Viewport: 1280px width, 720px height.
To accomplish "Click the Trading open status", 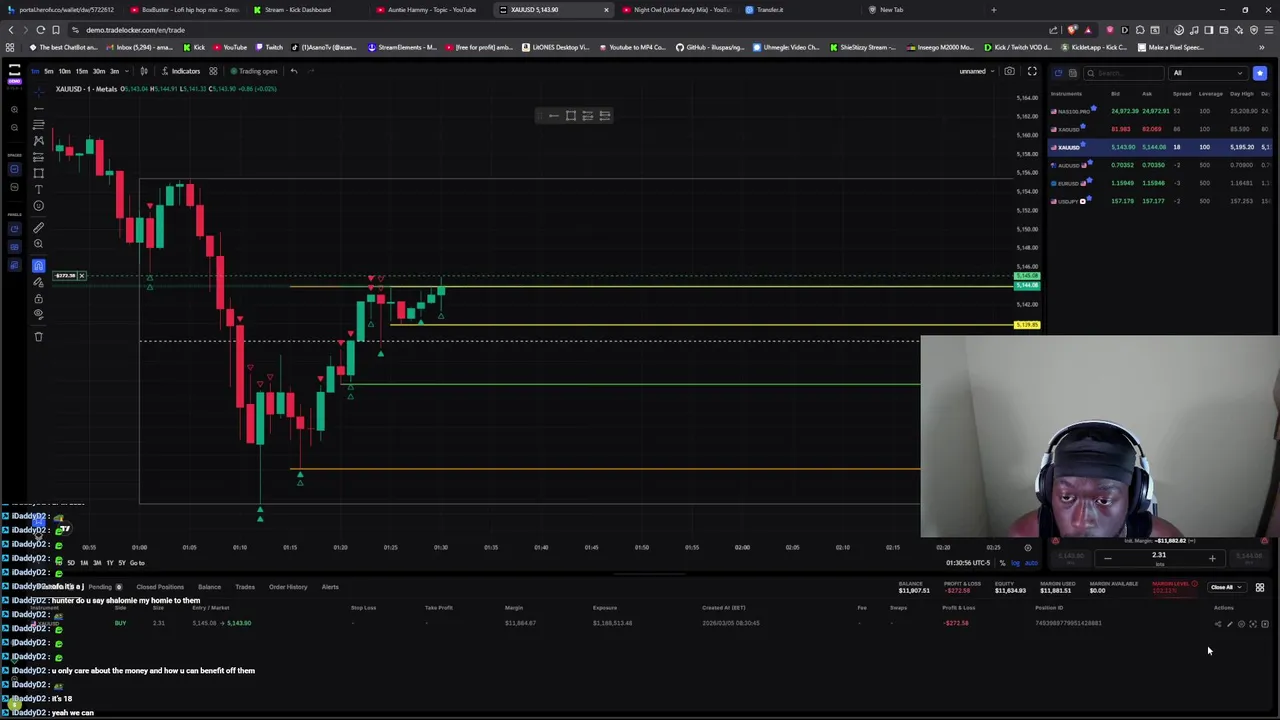I will [x=254, y=71].
